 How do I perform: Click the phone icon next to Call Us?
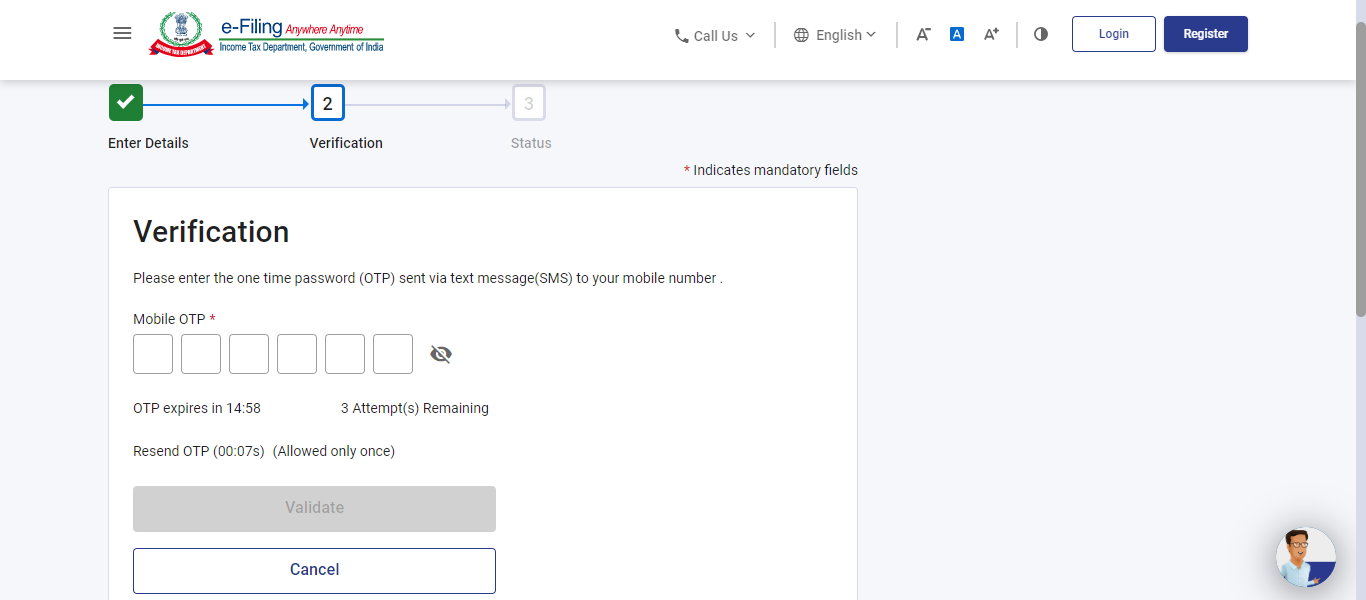coord(681,35)
